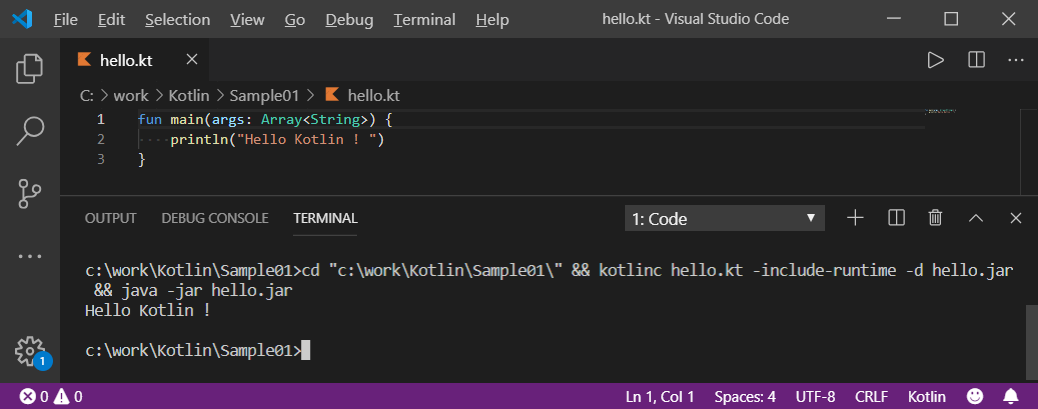
Task: Open the Debug menu
Action: pos(349,20)
